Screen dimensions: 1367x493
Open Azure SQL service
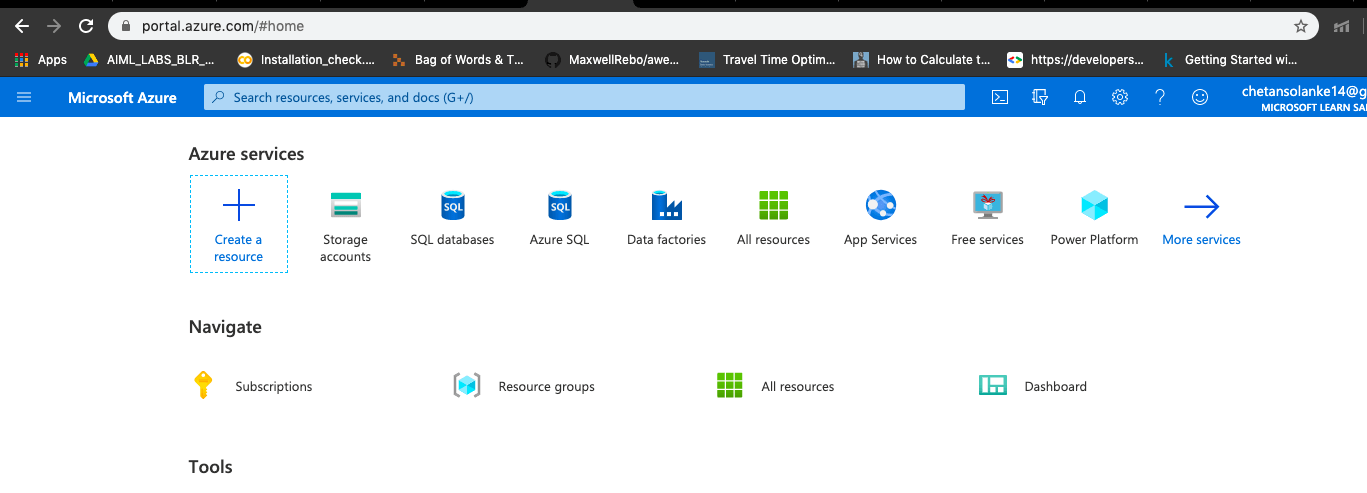pos(559,218)
